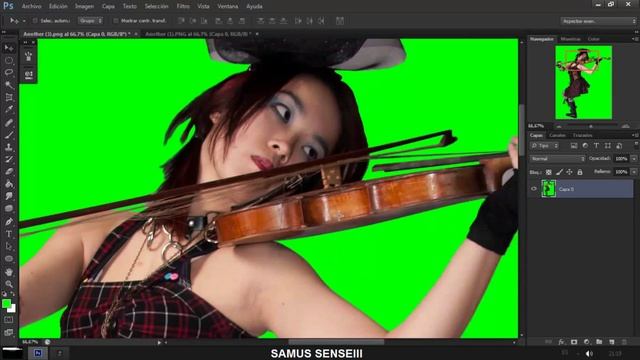Select the Eyedropper tool

point(9,109)
